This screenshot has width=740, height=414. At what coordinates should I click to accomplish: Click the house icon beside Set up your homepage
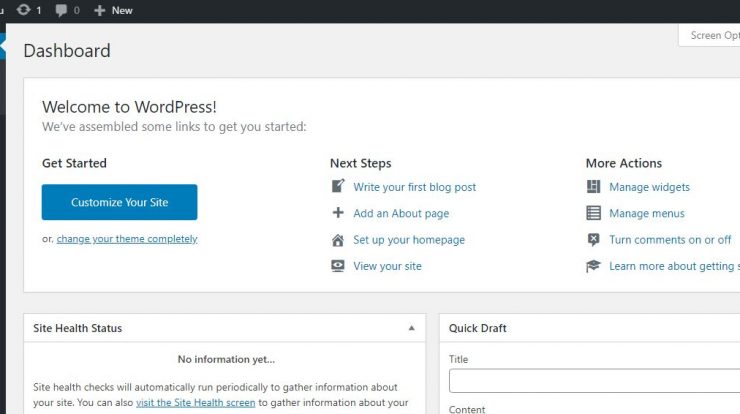(338, 240)
